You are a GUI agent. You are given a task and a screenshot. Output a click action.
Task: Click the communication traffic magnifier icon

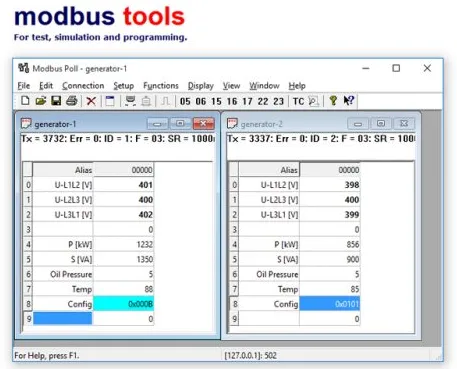click(314, 101)
